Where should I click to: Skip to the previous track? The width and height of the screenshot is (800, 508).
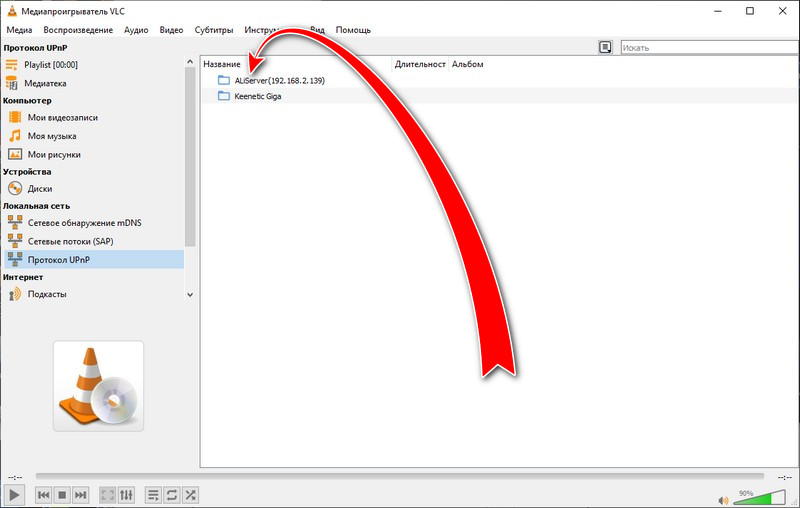pyautogui.click(x=44, y=495)
